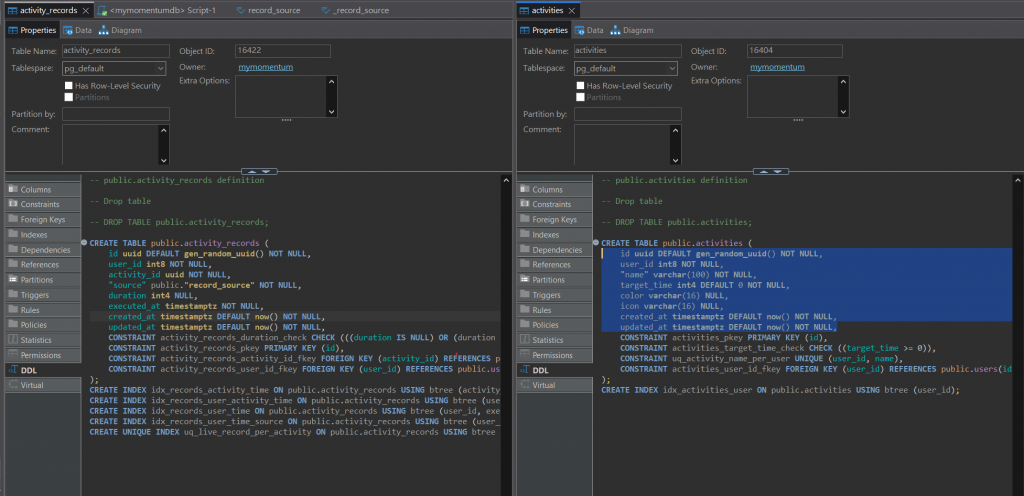Enable Has Row-Level Security for activity_records

69,85
